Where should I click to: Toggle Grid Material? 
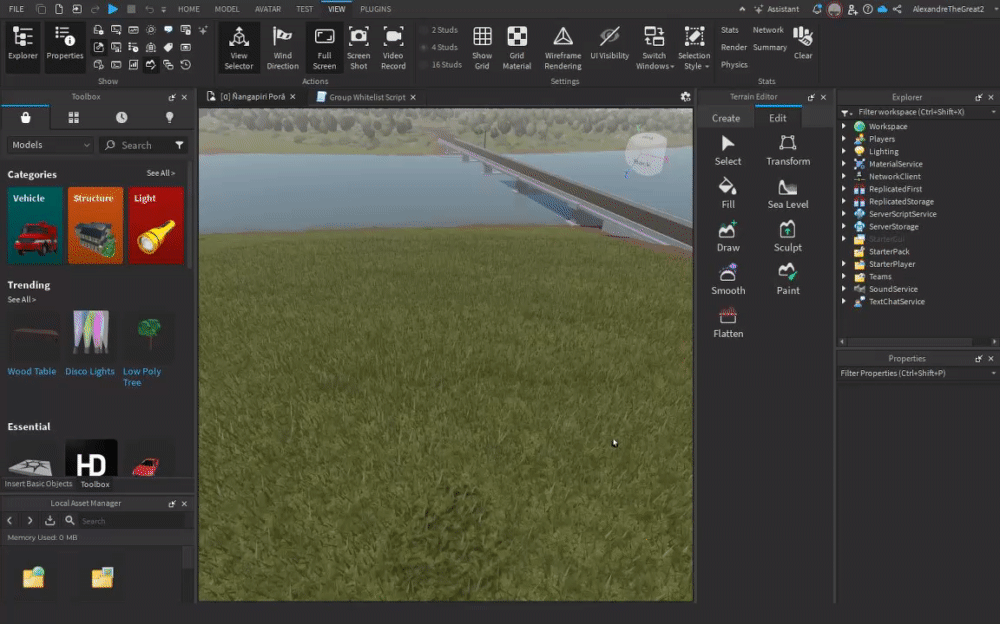pos(517,48)
